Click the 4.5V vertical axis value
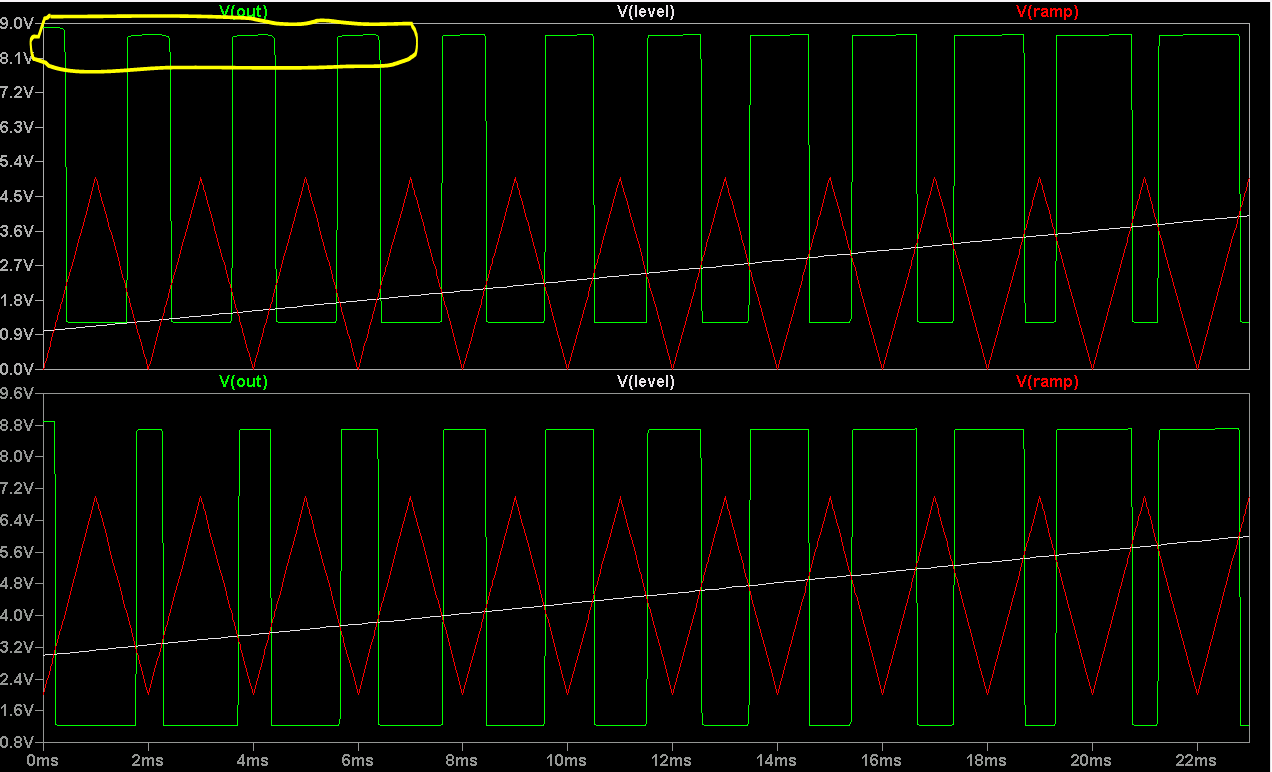The image size is (1272, 772). pyautogui.click(x=17, y=196)
